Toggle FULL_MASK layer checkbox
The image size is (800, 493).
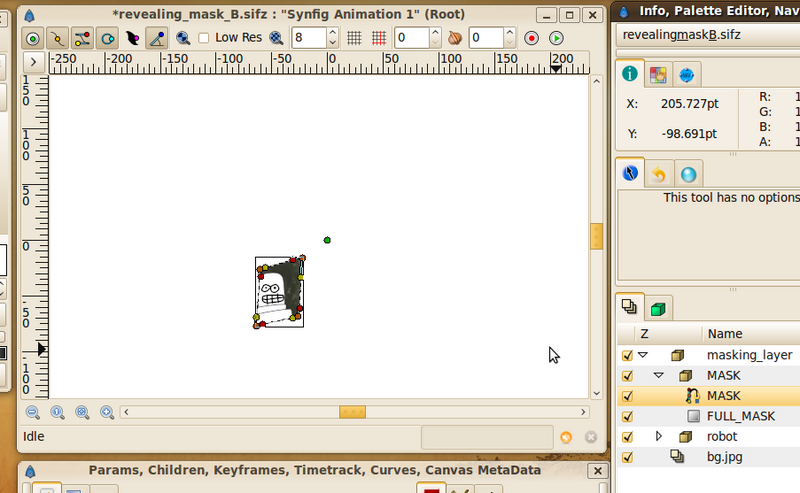click(x=628, y=416)
